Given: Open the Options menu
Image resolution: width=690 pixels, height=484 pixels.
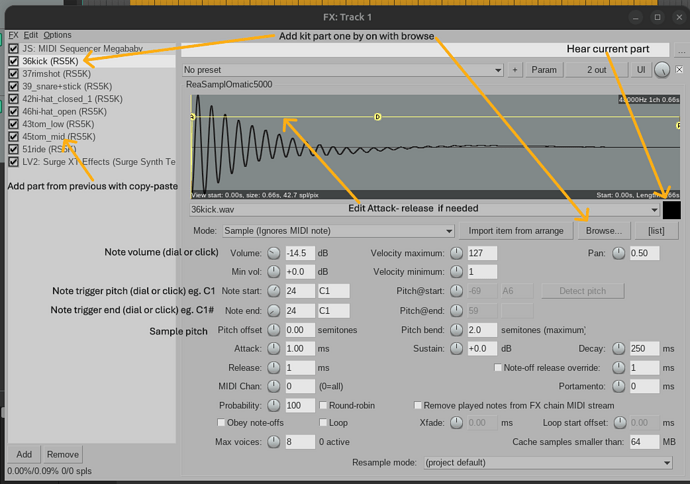Looking at the screenshot, I should pos(57,35).
